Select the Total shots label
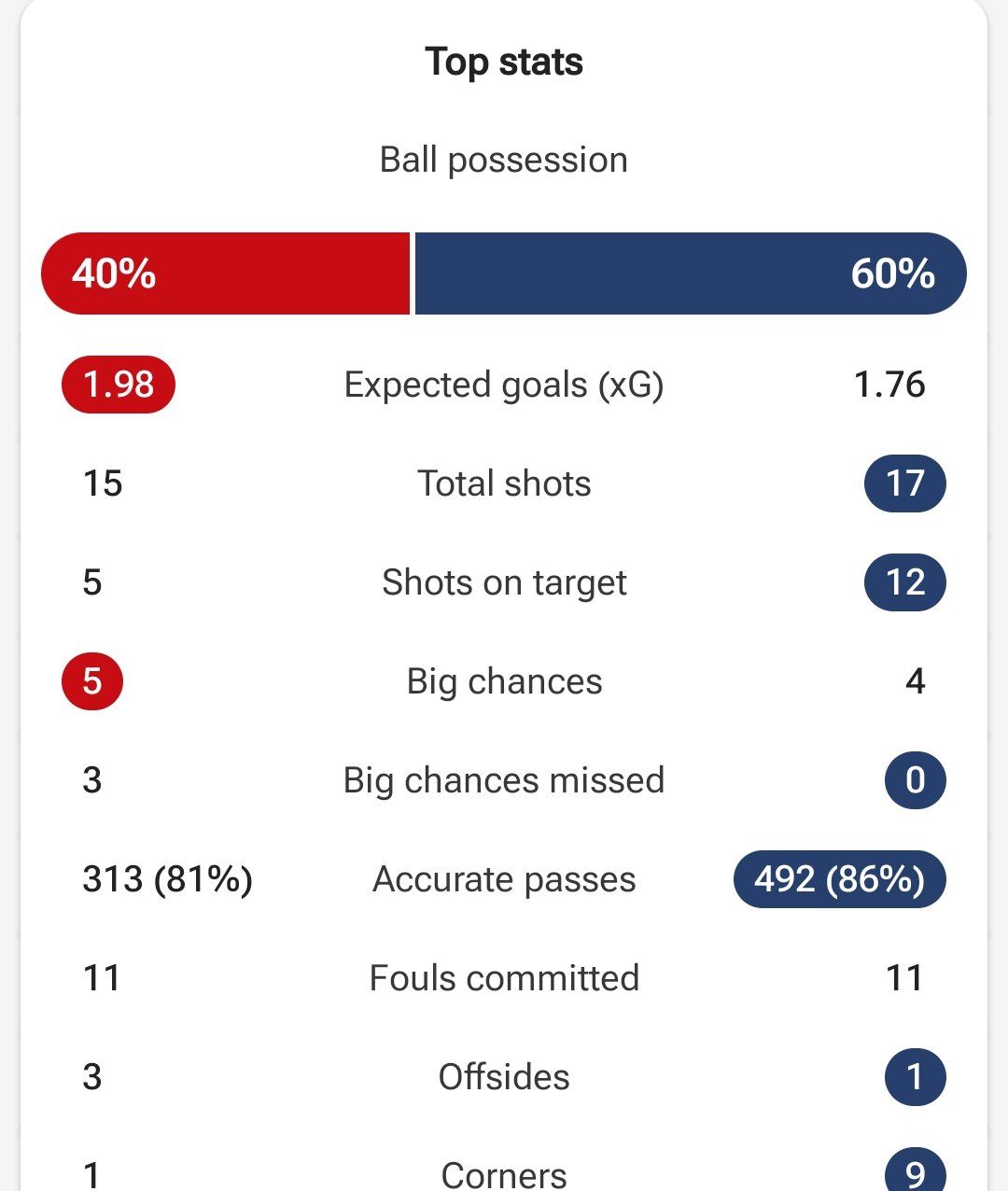 (504, 483)
